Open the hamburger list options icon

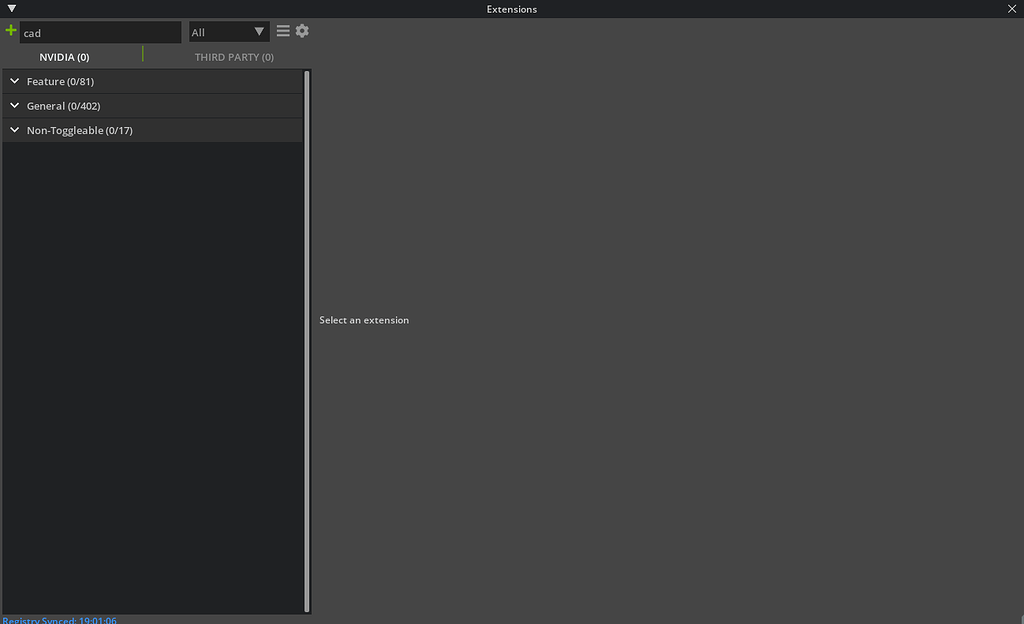[x=283, y=31]
